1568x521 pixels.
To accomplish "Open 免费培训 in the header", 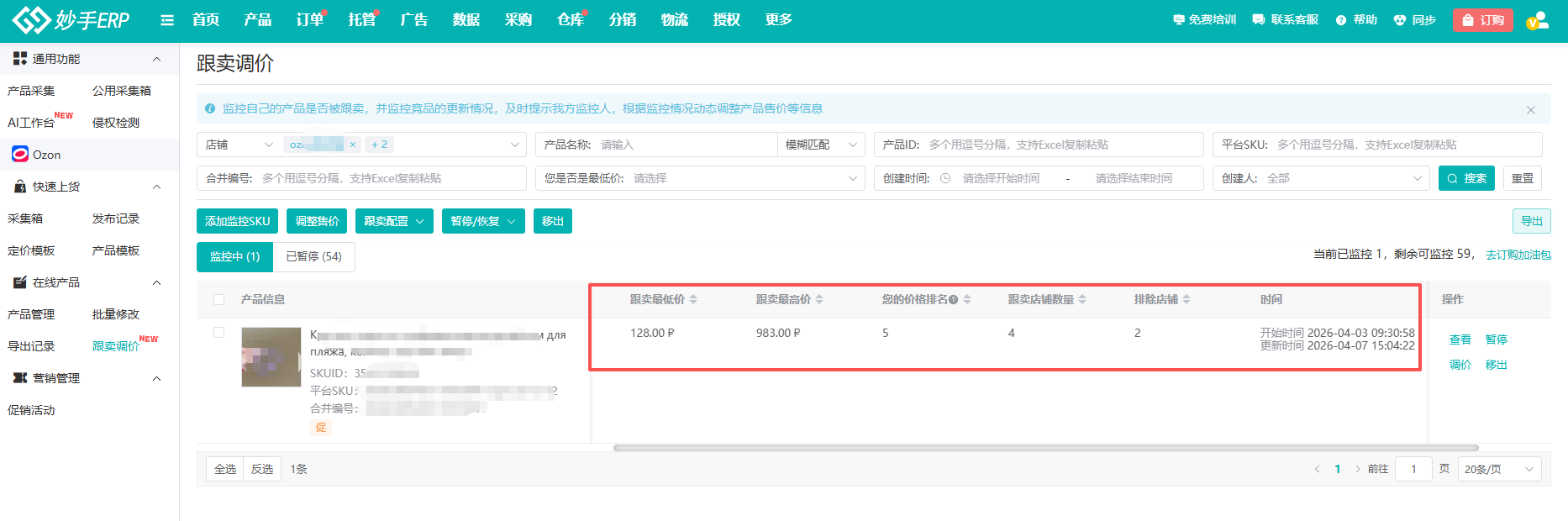I will 1204,20.
